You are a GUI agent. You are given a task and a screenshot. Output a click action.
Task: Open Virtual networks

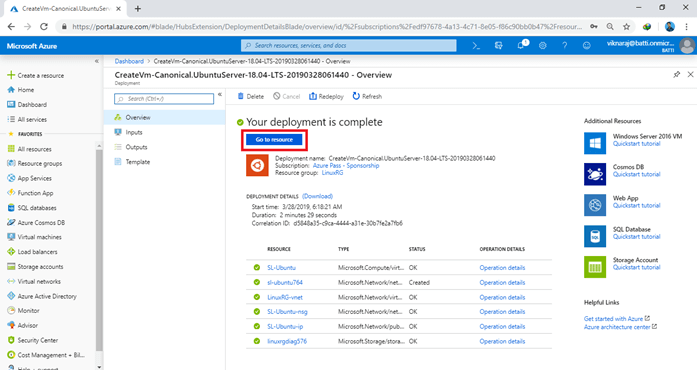[x=34, y=281]
